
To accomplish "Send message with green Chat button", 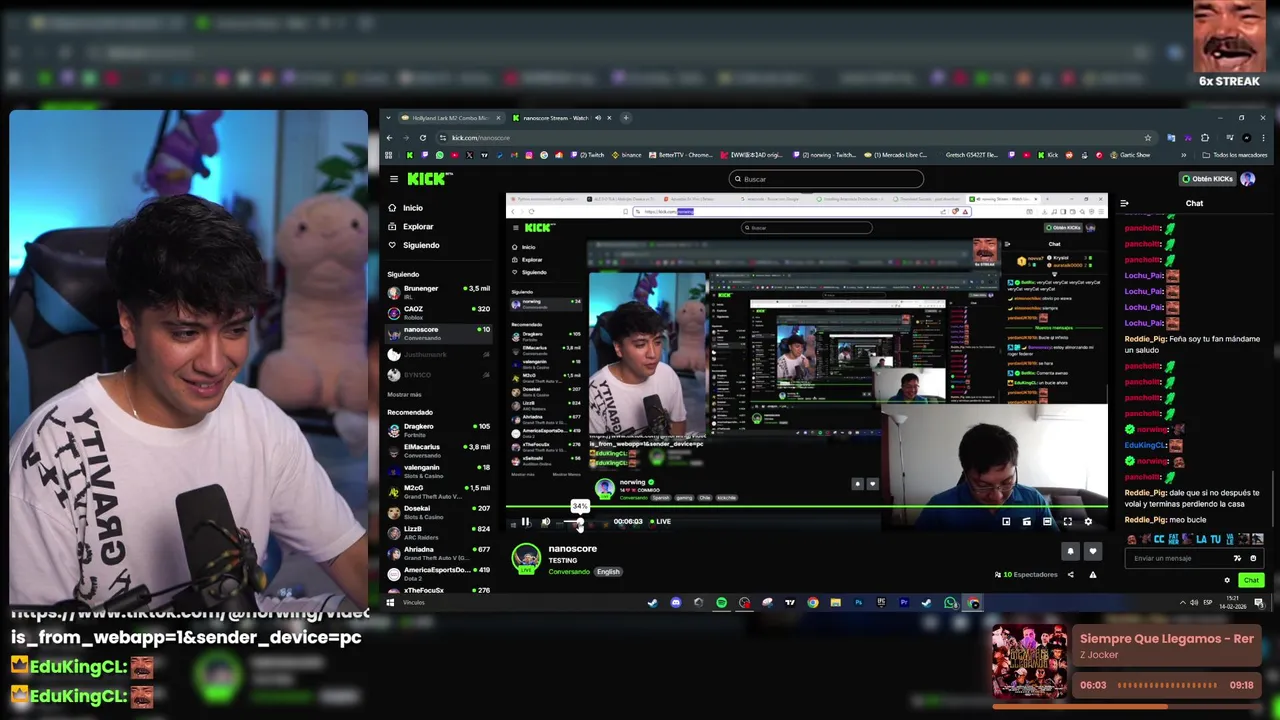I will pyautogui.click(x=1251, y=580).
